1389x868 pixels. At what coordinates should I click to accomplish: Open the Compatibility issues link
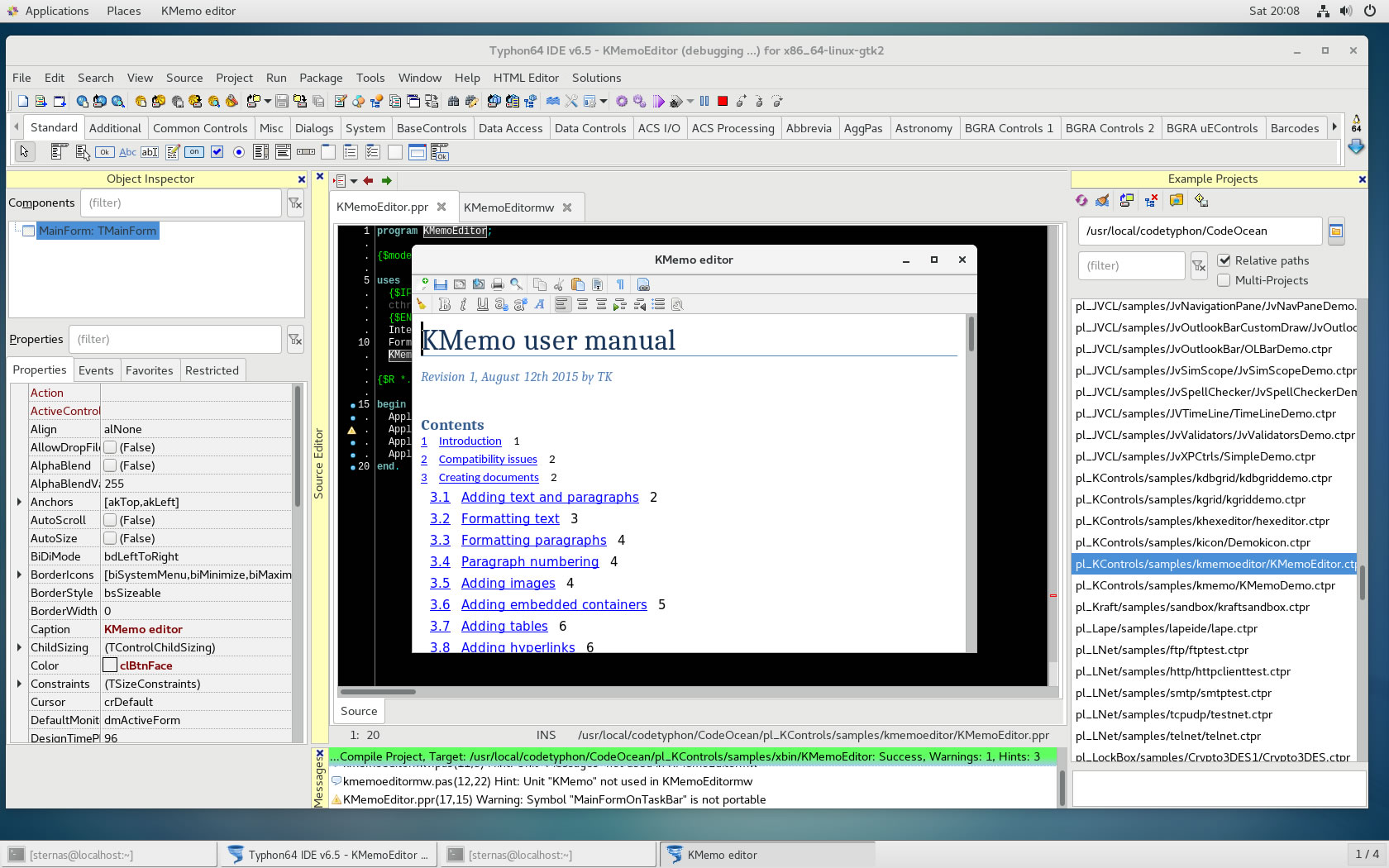(x=488, y=460)
